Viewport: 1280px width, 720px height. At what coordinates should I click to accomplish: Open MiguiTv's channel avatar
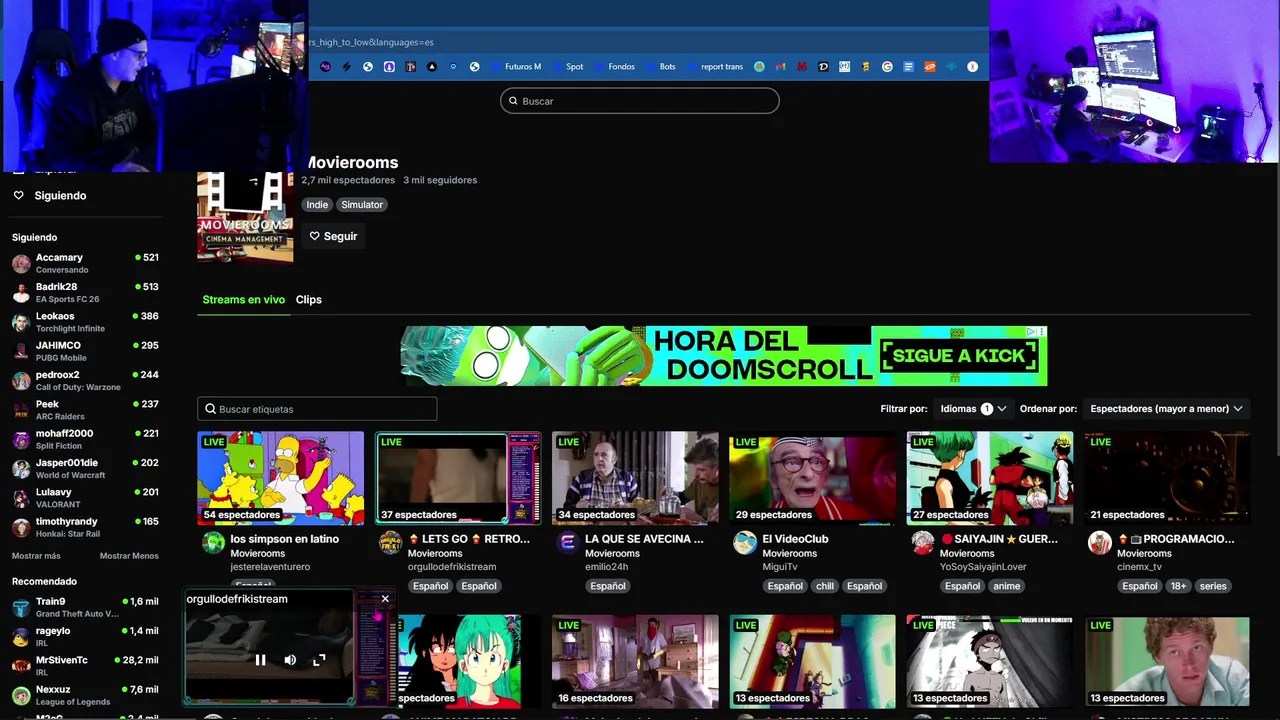(745, 543)
